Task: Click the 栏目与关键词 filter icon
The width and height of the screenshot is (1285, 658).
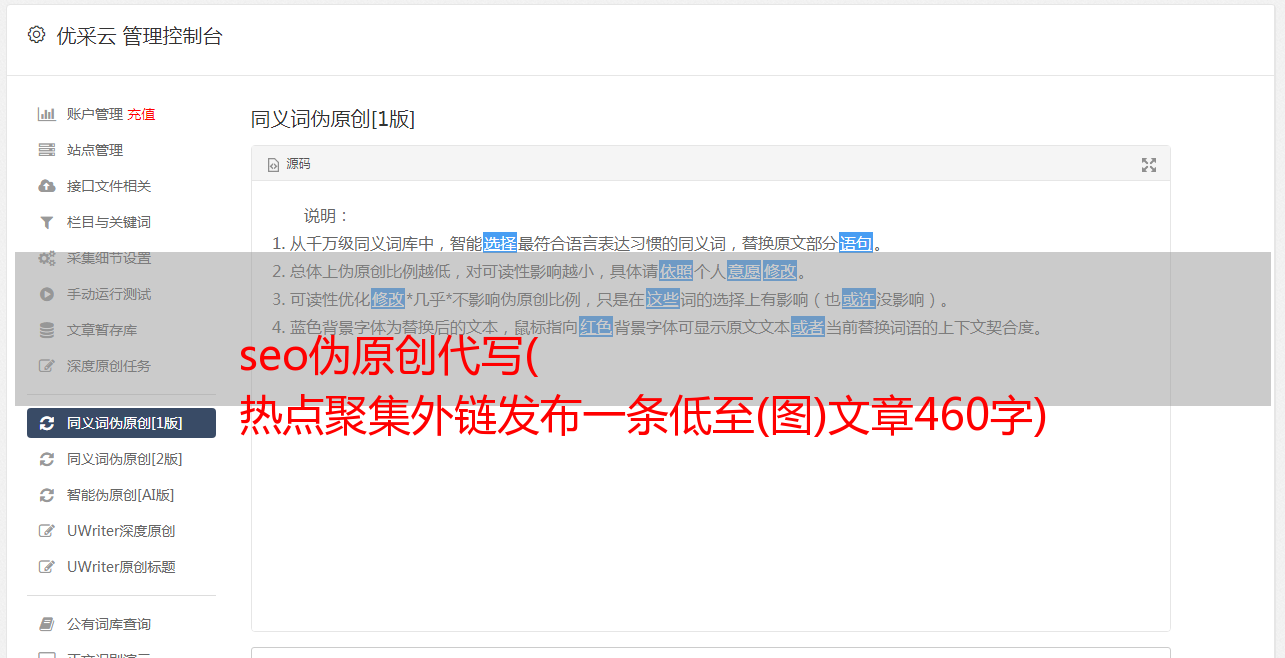Action: coord(46,222)
